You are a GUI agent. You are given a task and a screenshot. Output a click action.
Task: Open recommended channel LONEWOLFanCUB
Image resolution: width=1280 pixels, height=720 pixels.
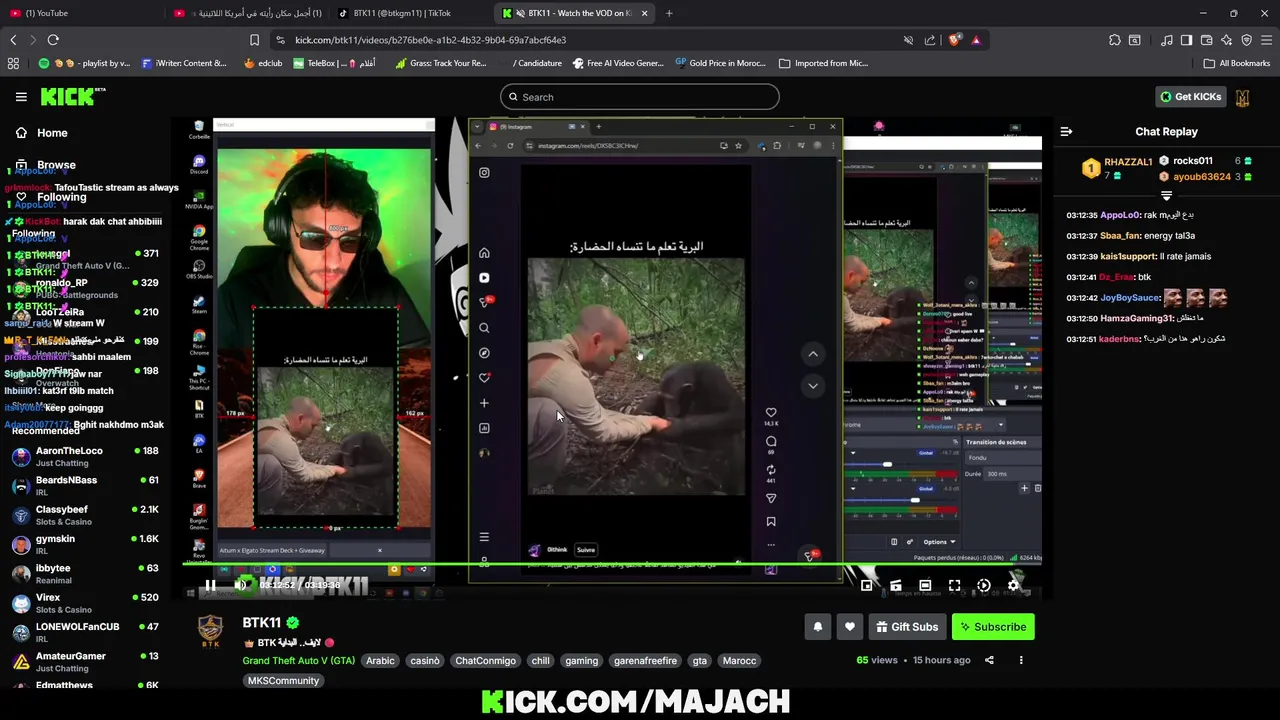85,633
